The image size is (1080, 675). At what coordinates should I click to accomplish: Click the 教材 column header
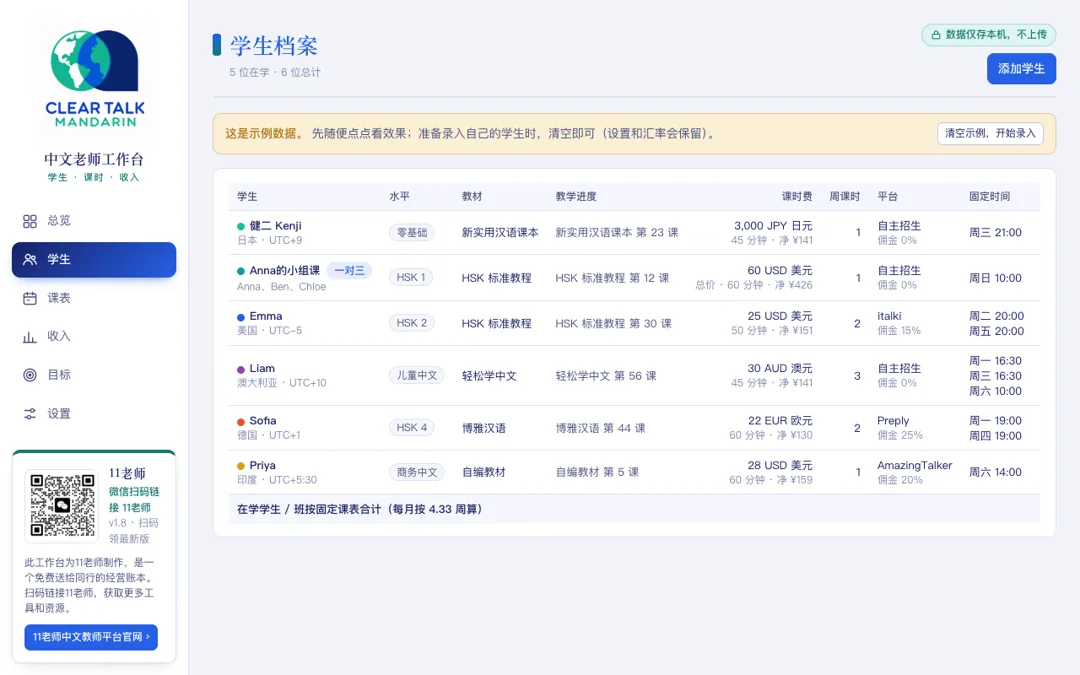pyautogui.click(x=472, y=197)
